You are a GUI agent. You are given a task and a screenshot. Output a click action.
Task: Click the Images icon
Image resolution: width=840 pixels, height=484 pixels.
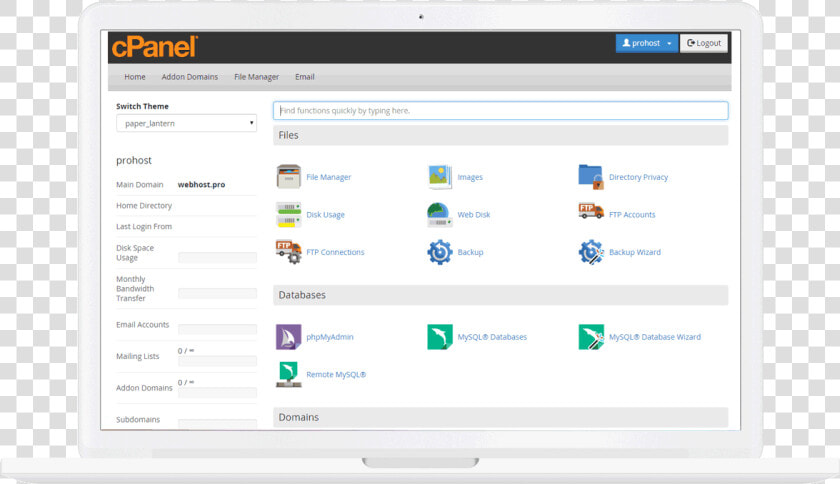click(x=440, y=176)
